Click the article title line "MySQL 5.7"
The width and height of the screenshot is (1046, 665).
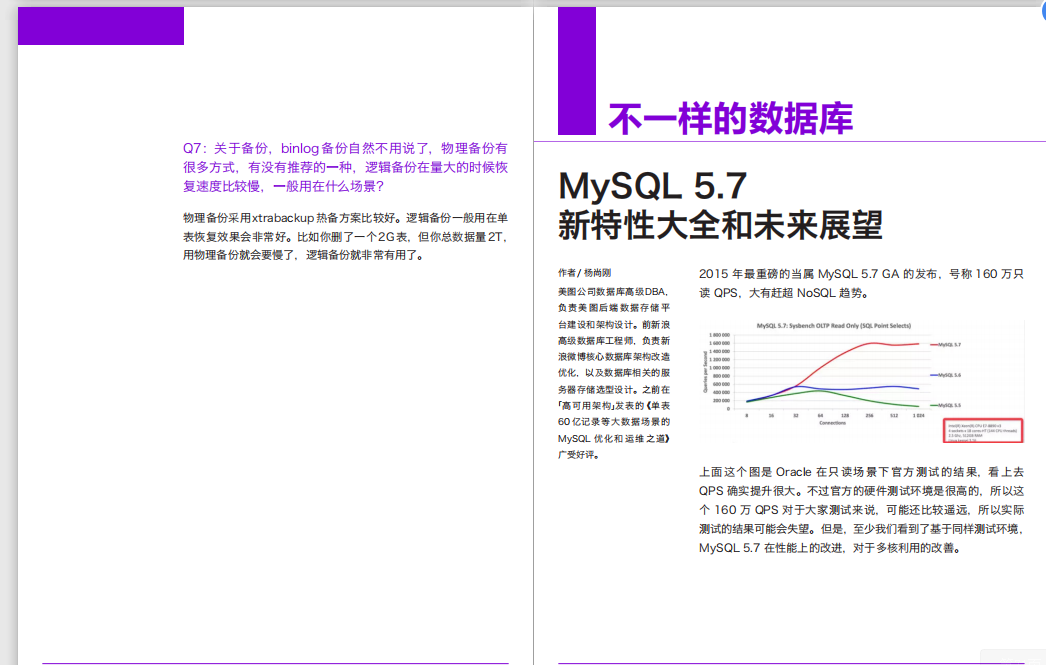click(x=652, y=185)
